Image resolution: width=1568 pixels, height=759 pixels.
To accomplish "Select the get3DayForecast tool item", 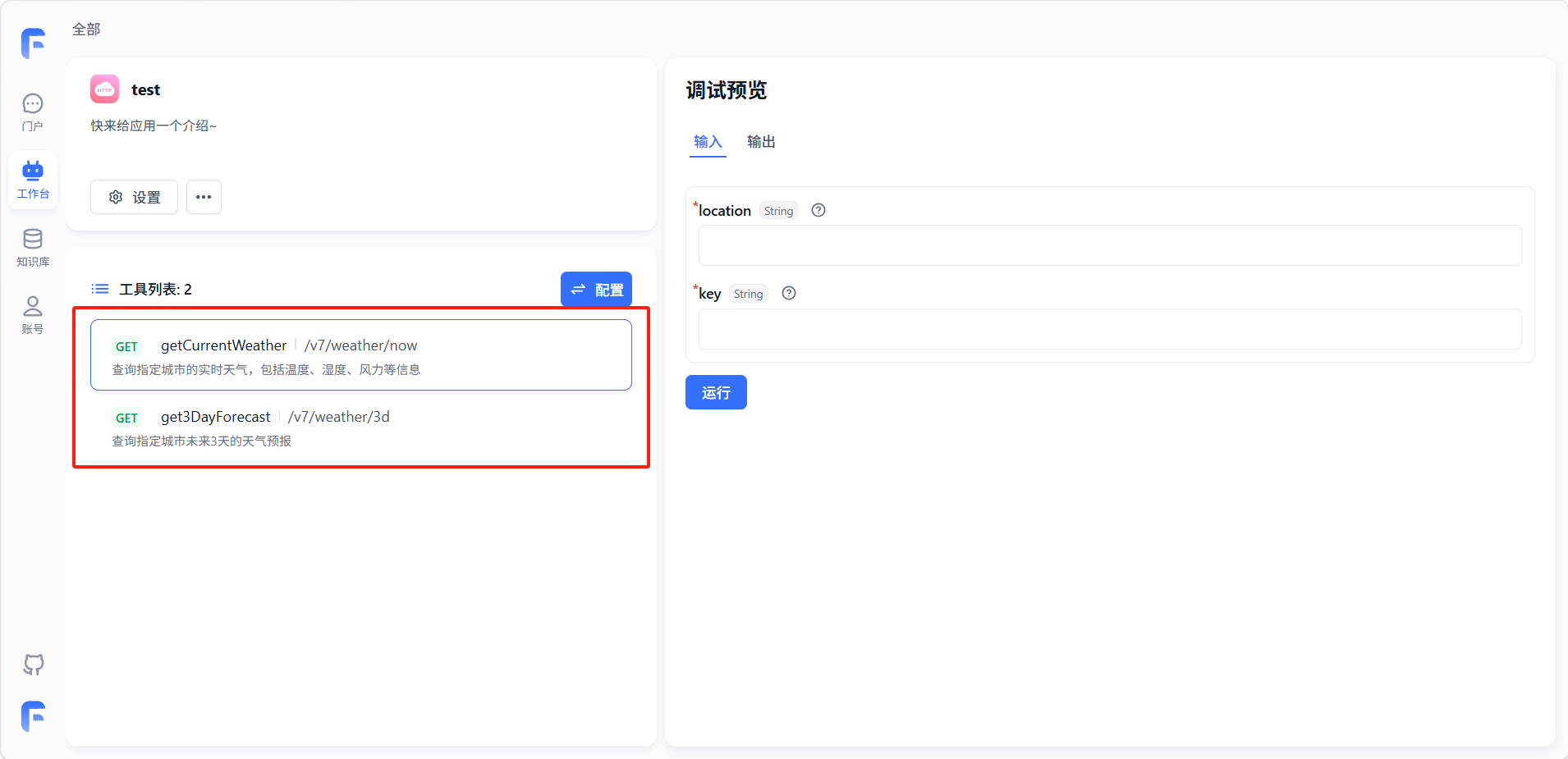I will tap(360, 428).
